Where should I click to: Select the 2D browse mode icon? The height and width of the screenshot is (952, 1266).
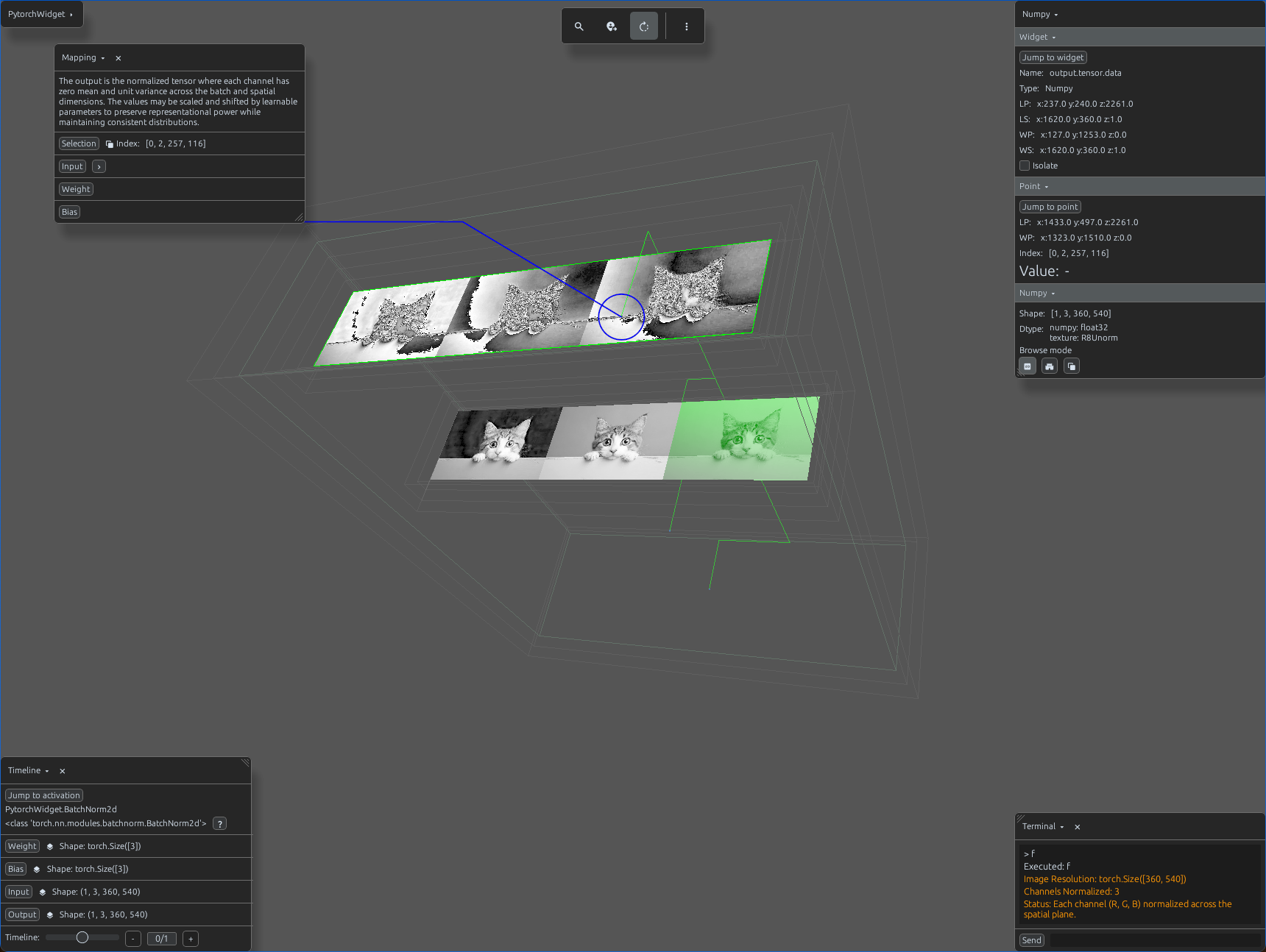(1028, 366)
